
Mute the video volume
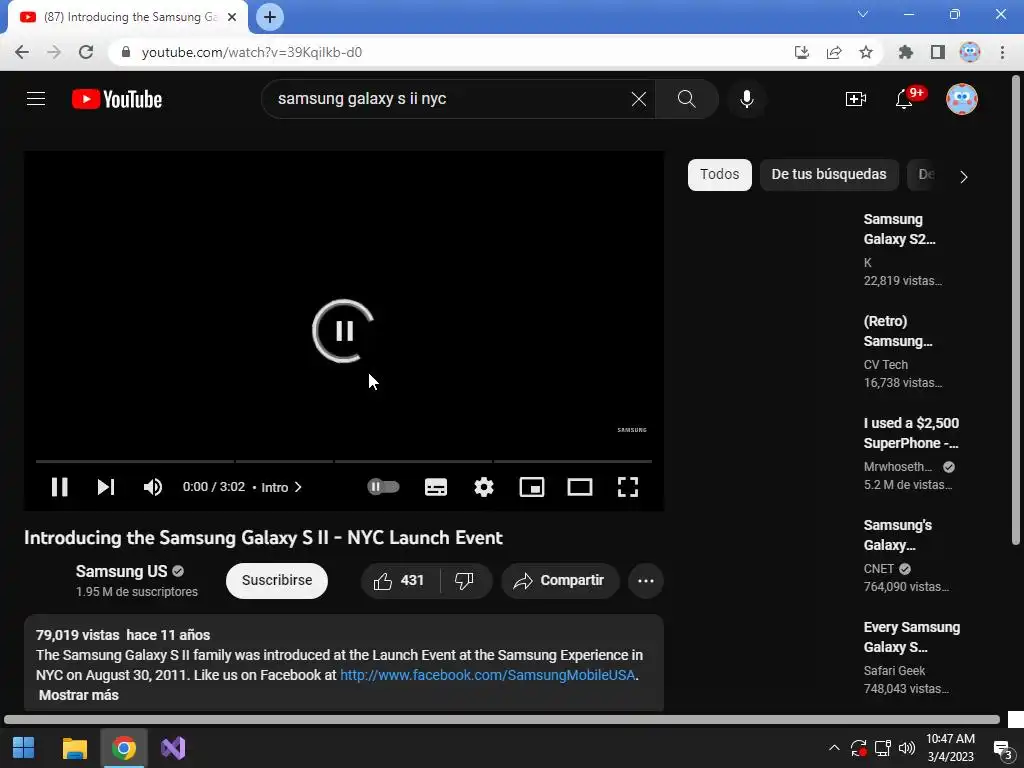(153, 487)
